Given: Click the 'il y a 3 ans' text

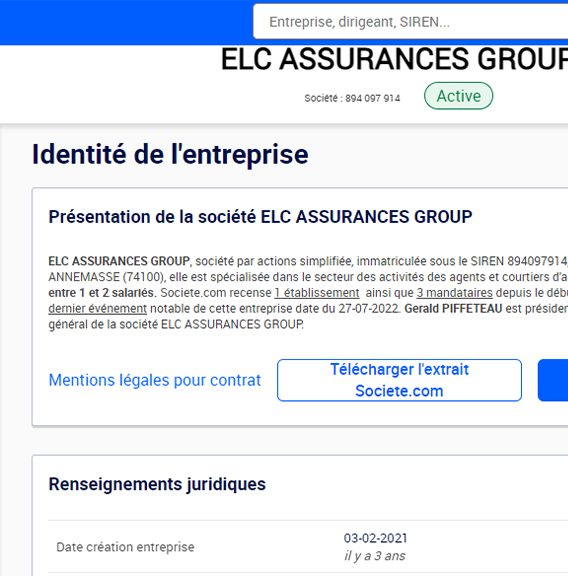Looking at the screenshot, I should point(375,556).
